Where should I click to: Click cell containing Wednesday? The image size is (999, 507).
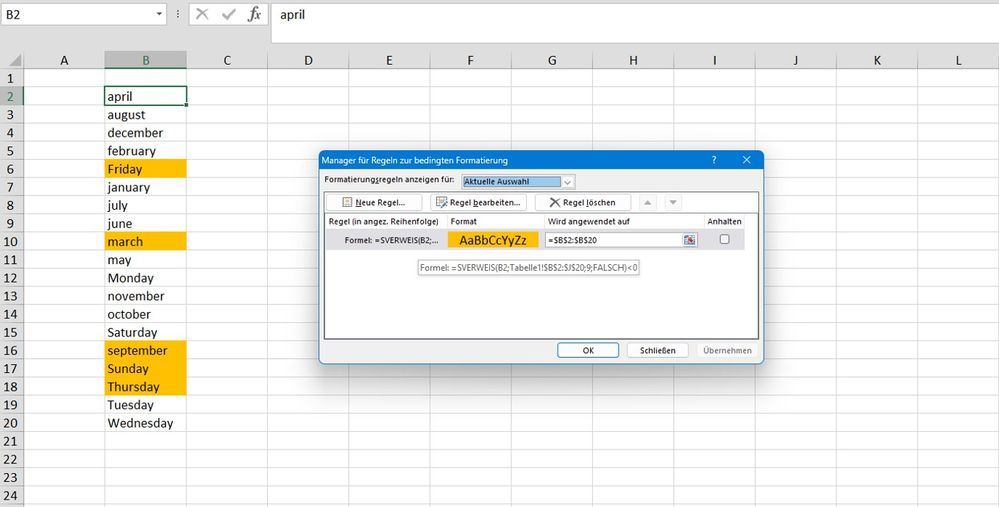(146, 423)
